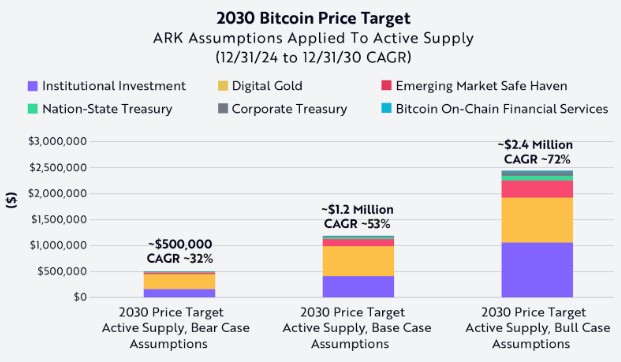Click the purple segment of the Base Case bar
Screen dimensions: 621x362
[358, 286]
